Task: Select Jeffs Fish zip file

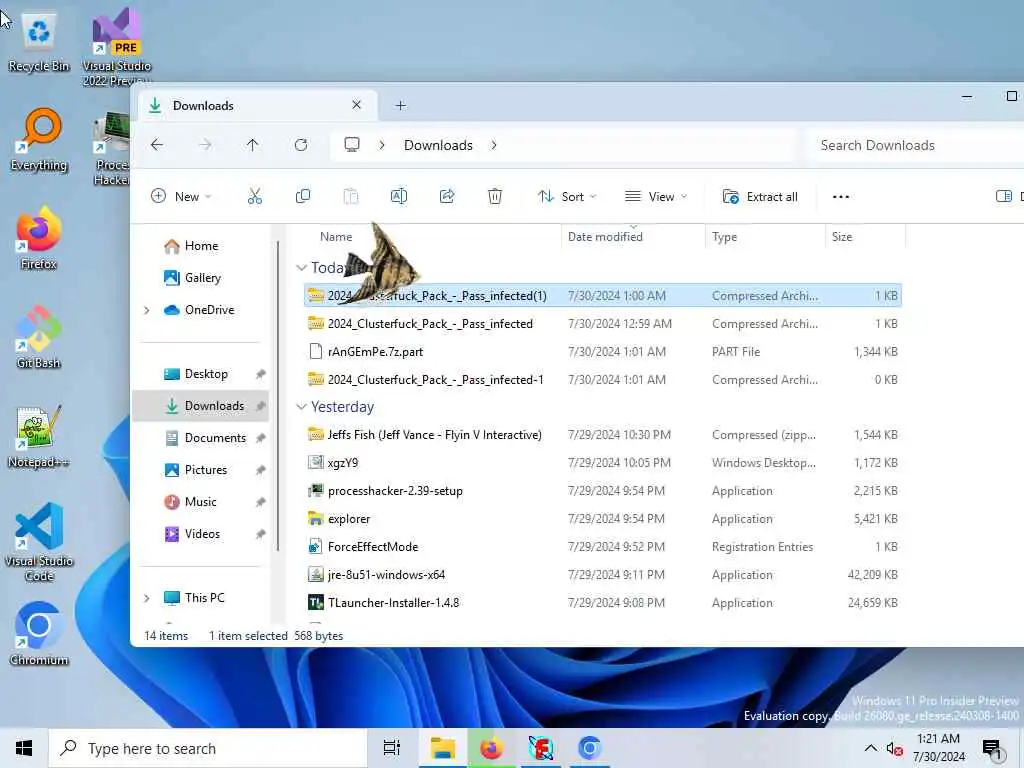Action: (603, 435)
